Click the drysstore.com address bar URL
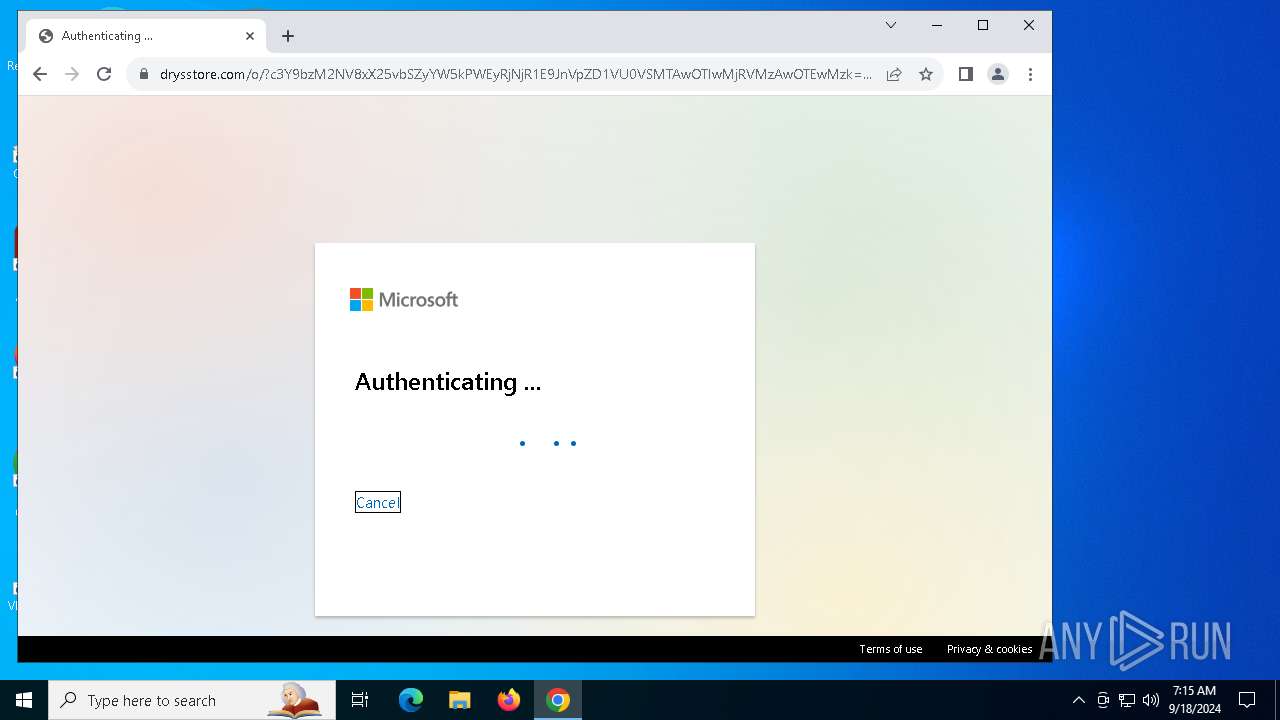Screen dimensions: 1280x720 pos(515,74)
